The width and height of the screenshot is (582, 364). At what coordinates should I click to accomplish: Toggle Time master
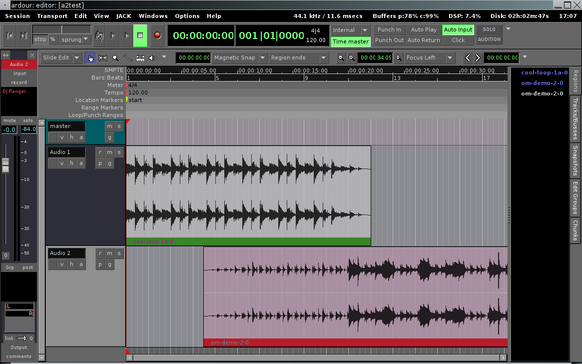point(350,42)
